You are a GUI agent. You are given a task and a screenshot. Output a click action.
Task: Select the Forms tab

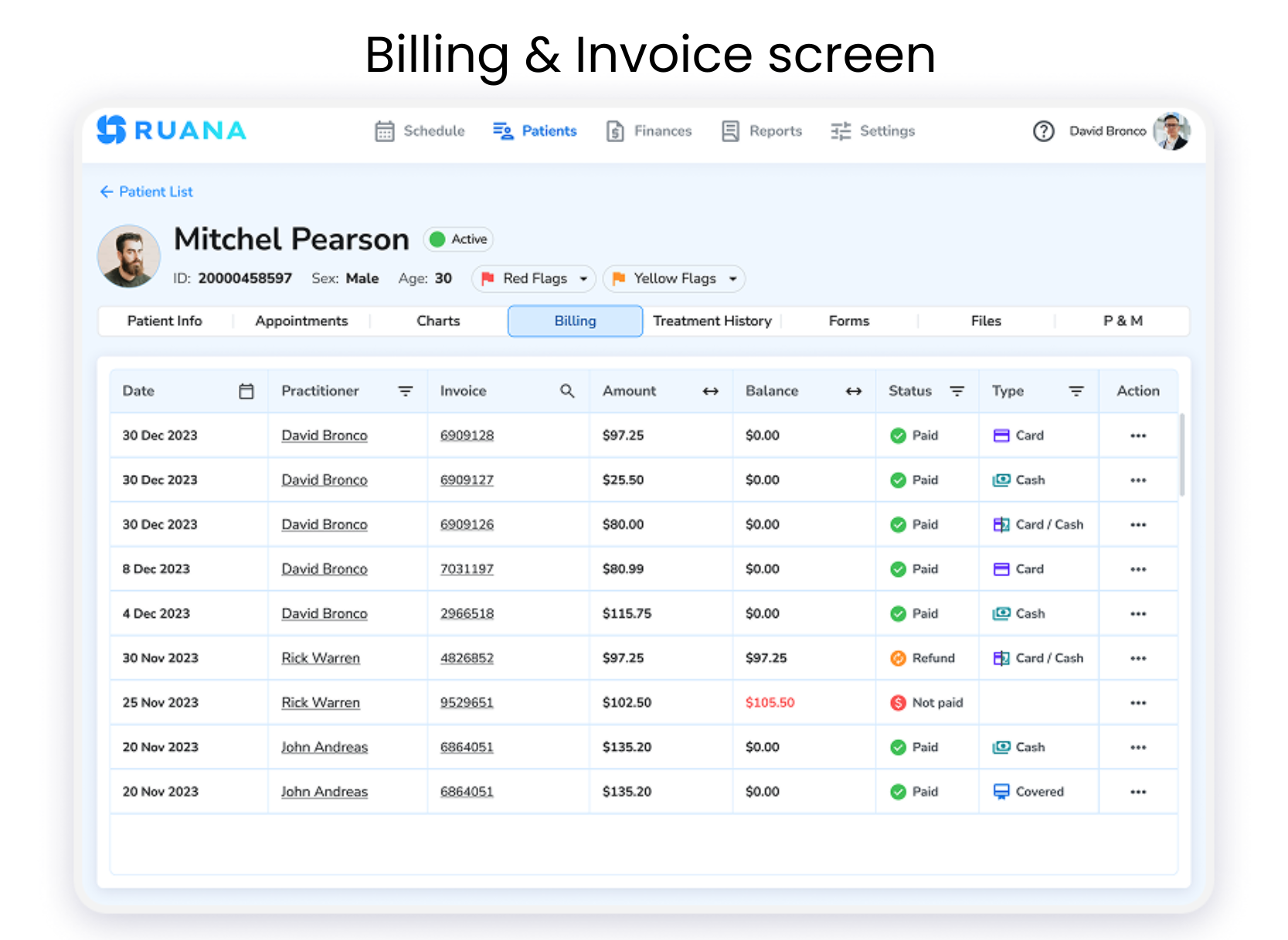849,321
